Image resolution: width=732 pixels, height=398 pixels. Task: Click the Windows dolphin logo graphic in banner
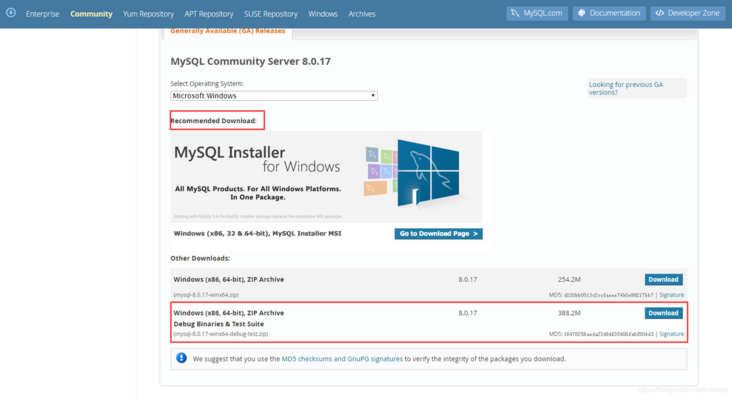pyautogui.click(x=428, y=173)
